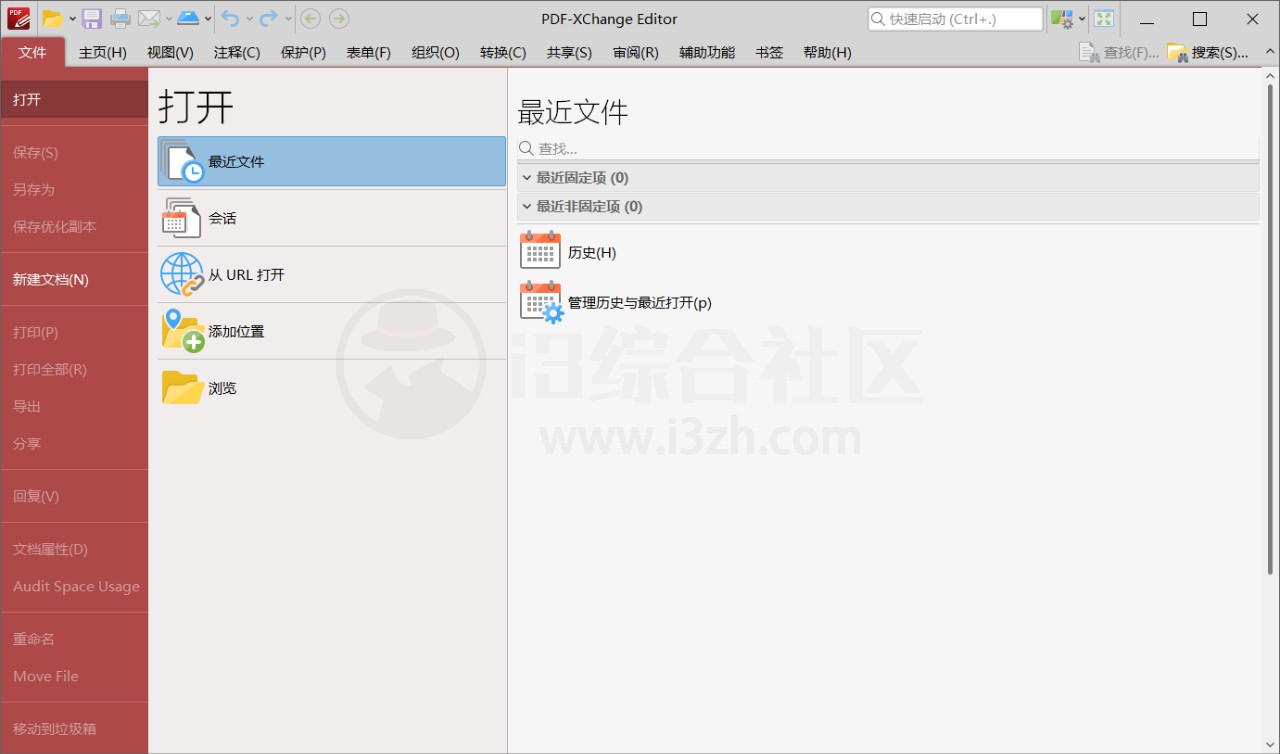
Task: Open the 审阅(R) menu tab
Action: pos(636,52)
